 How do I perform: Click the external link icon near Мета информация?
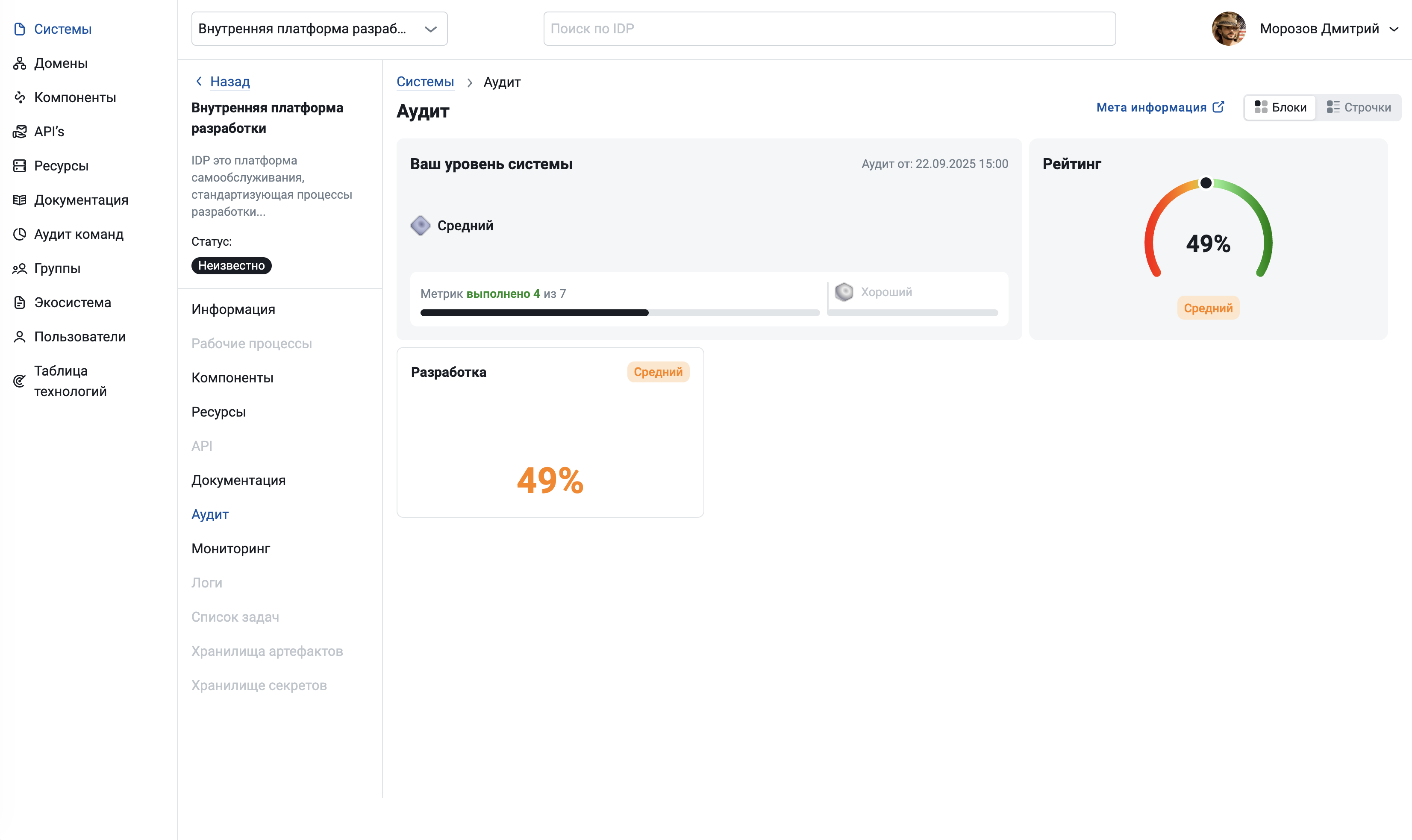pos(1218,107)
